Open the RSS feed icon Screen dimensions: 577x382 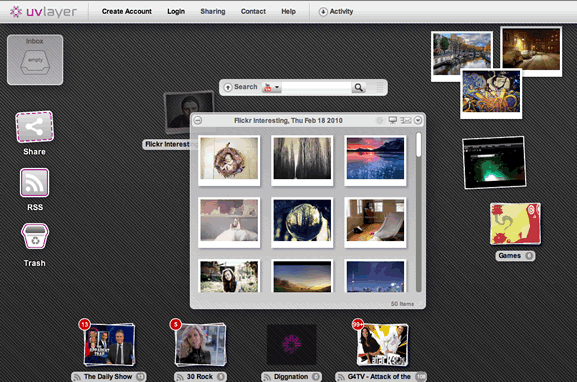[x=35, y=183]
